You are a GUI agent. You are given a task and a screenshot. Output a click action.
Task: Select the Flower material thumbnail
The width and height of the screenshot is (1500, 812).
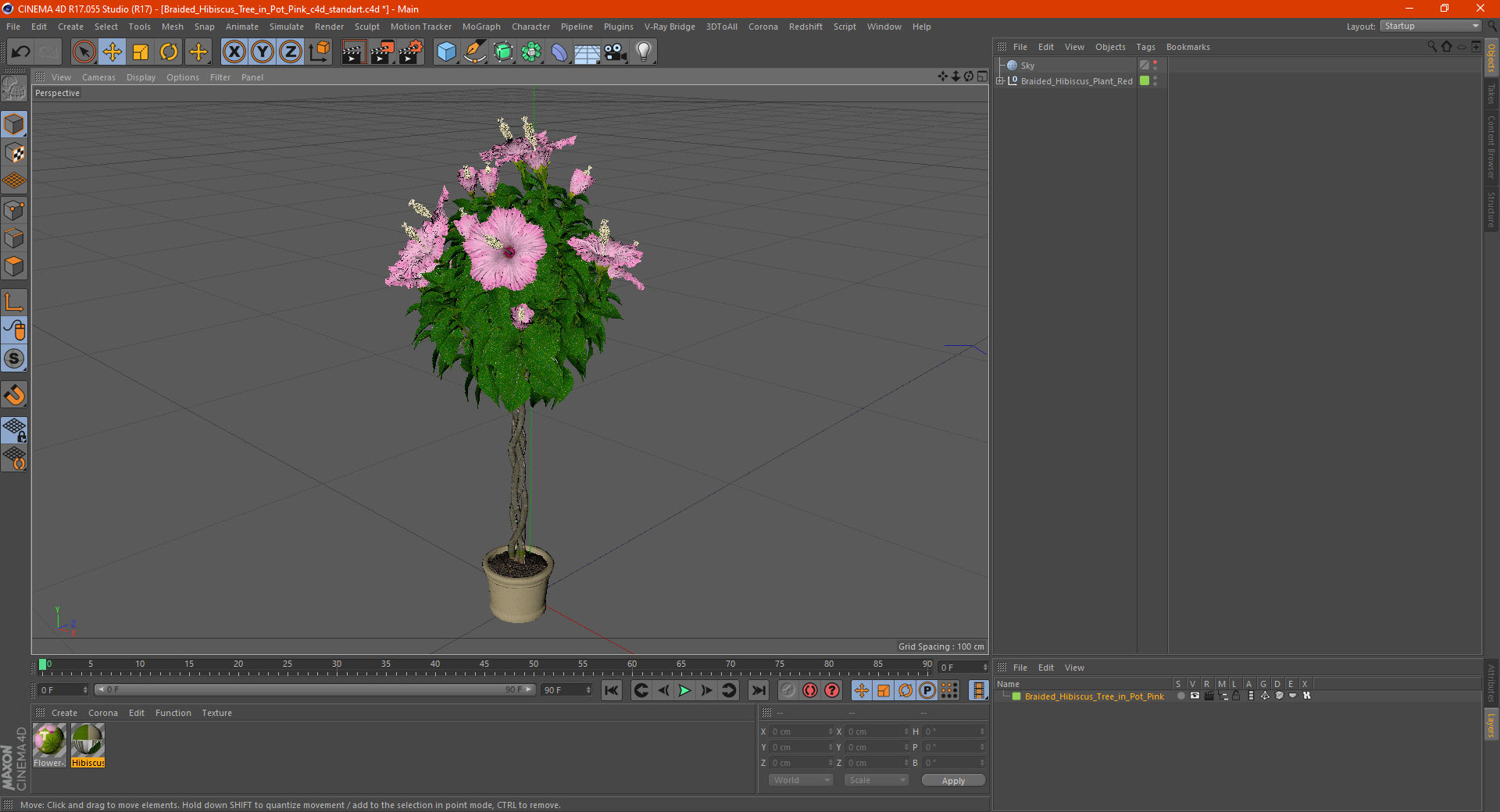49,740
